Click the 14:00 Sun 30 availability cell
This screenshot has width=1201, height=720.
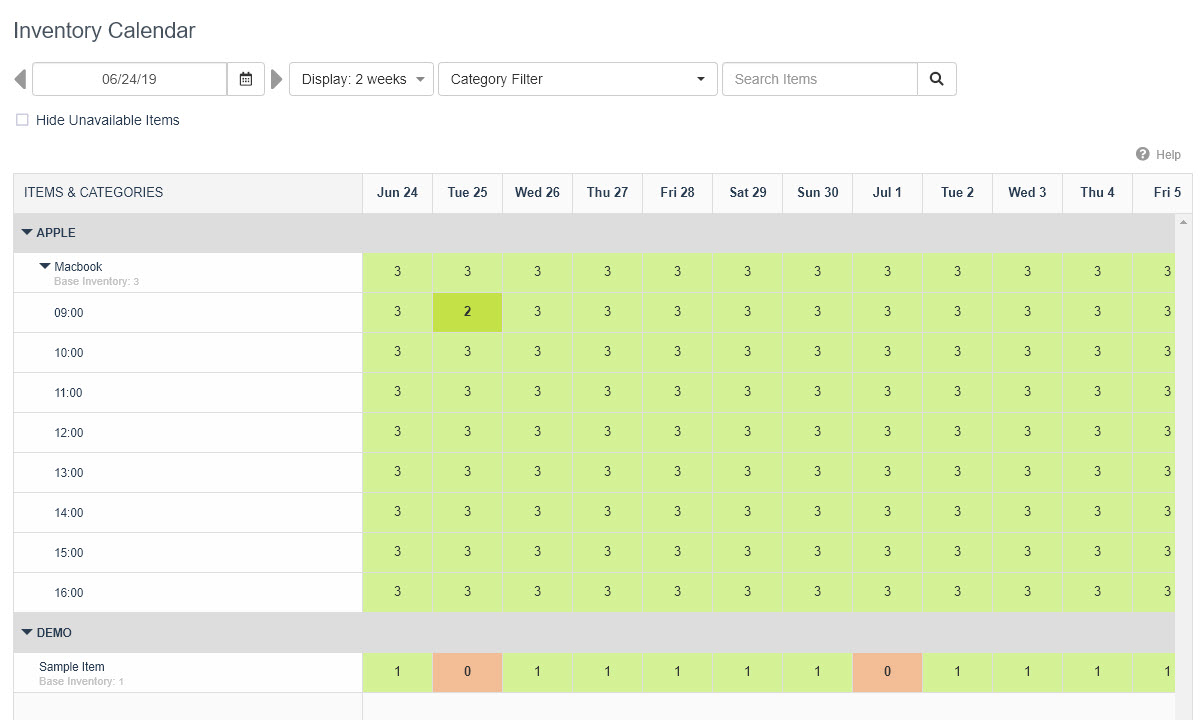pos(817,512)
